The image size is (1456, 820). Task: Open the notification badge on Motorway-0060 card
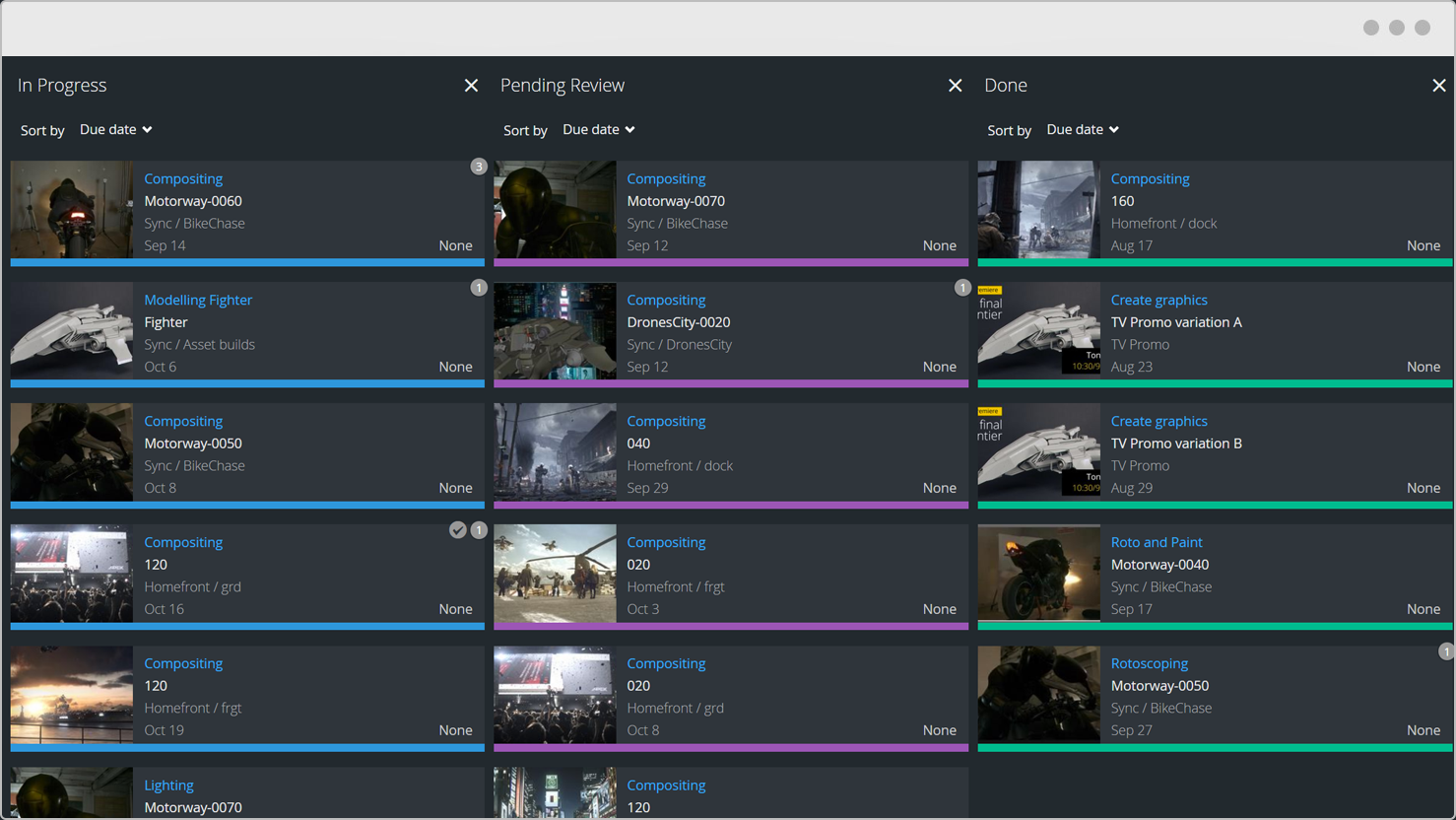[479, 167]
